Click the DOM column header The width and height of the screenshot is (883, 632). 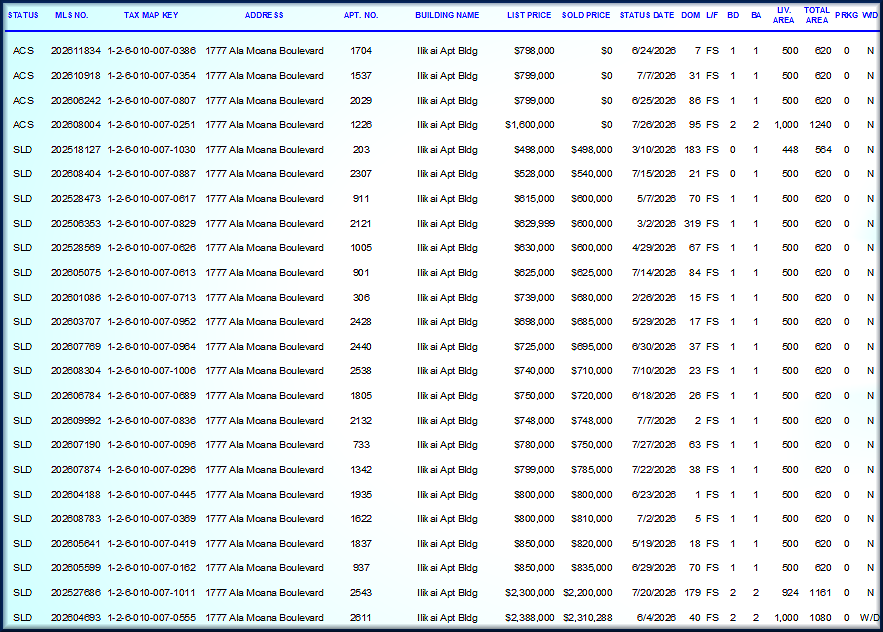[x=690, y=15]
